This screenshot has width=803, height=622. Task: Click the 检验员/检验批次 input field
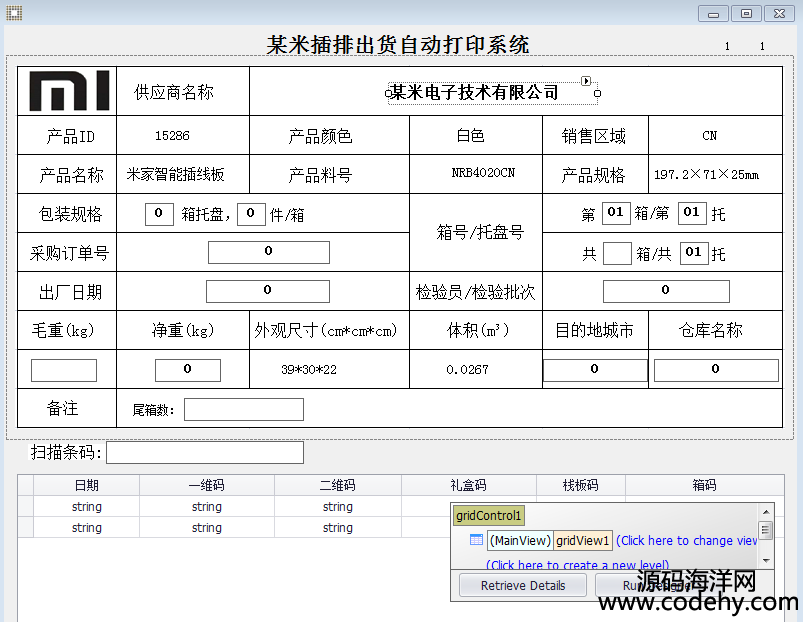(666, 291)
